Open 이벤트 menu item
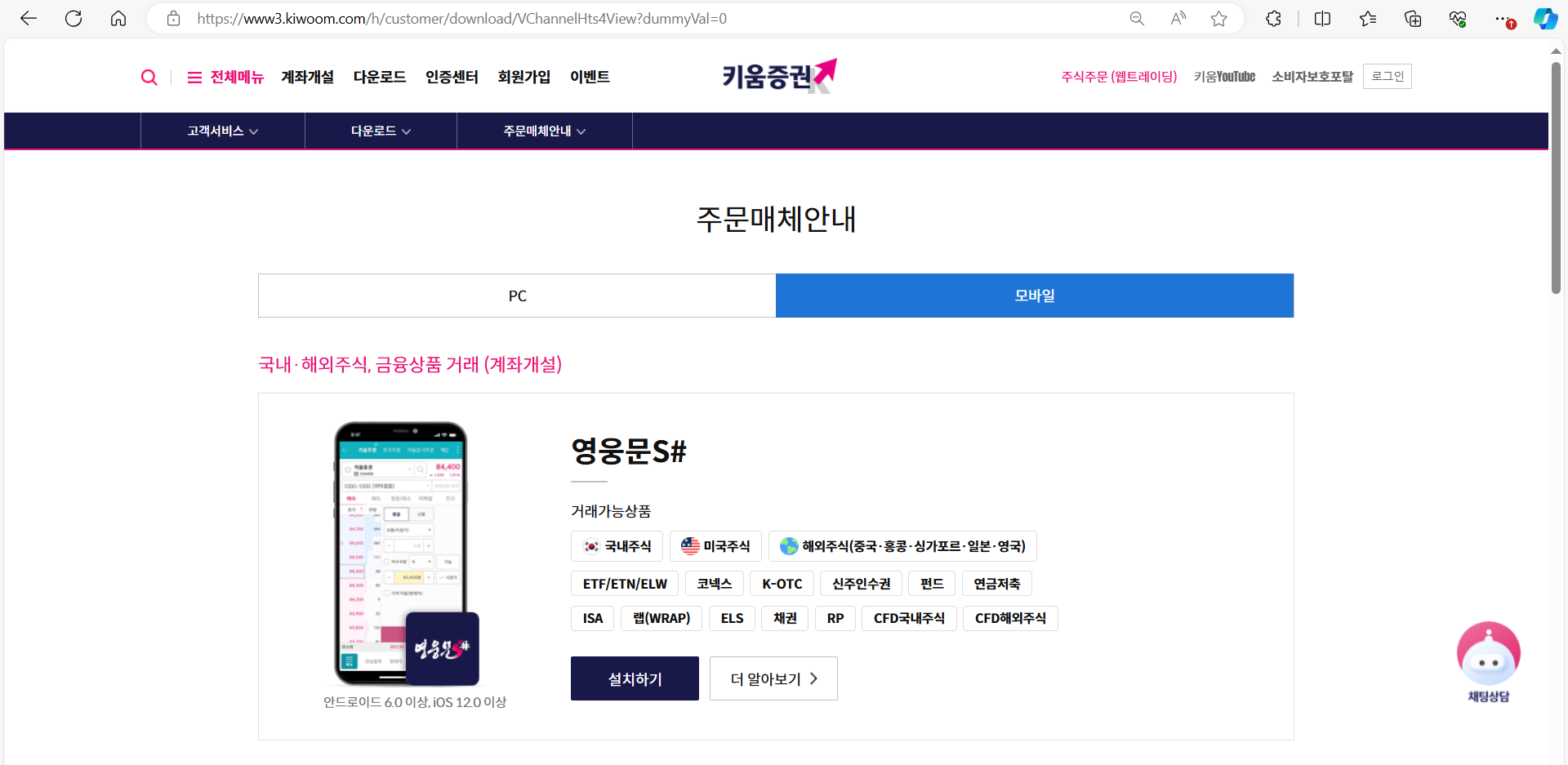 (x=590, y=77)
